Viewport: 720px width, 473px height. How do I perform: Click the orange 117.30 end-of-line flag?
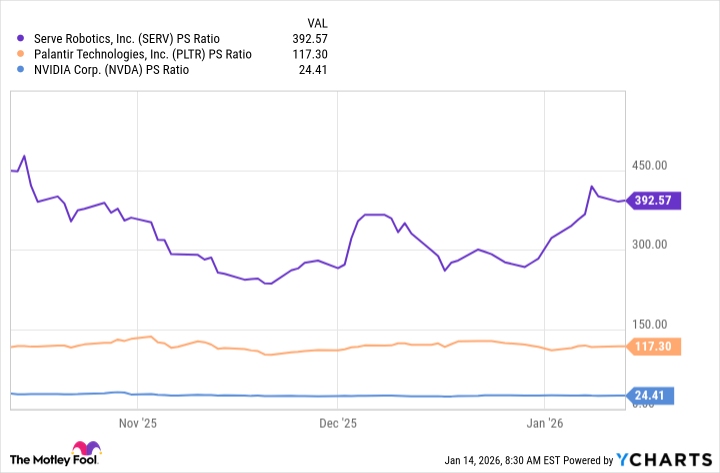click(x=653, y=346)
